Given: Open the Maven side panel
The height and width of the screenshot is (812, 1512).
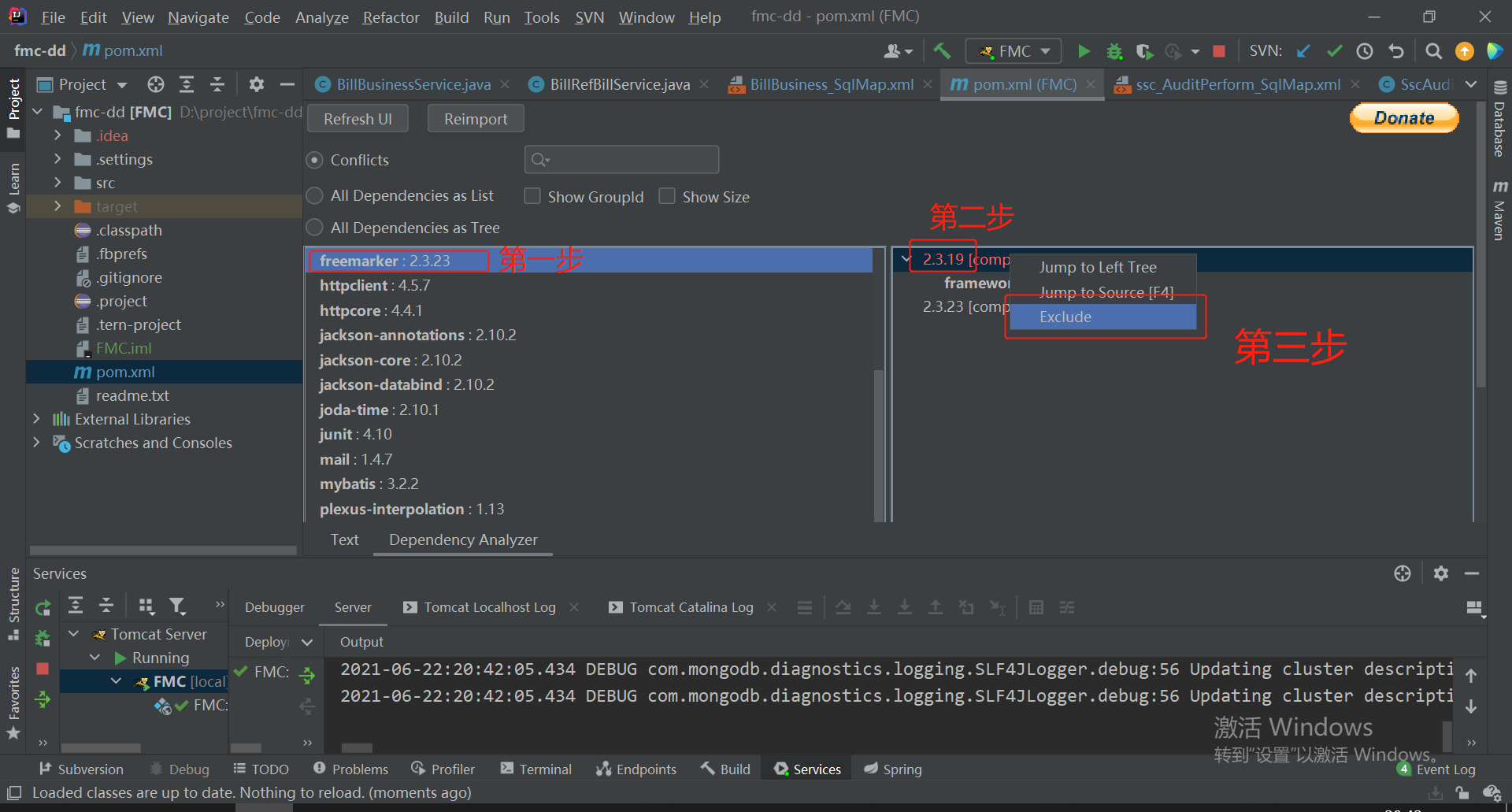Looking at the screenshot, I should pyautogui.click(x=1499, y=209).
